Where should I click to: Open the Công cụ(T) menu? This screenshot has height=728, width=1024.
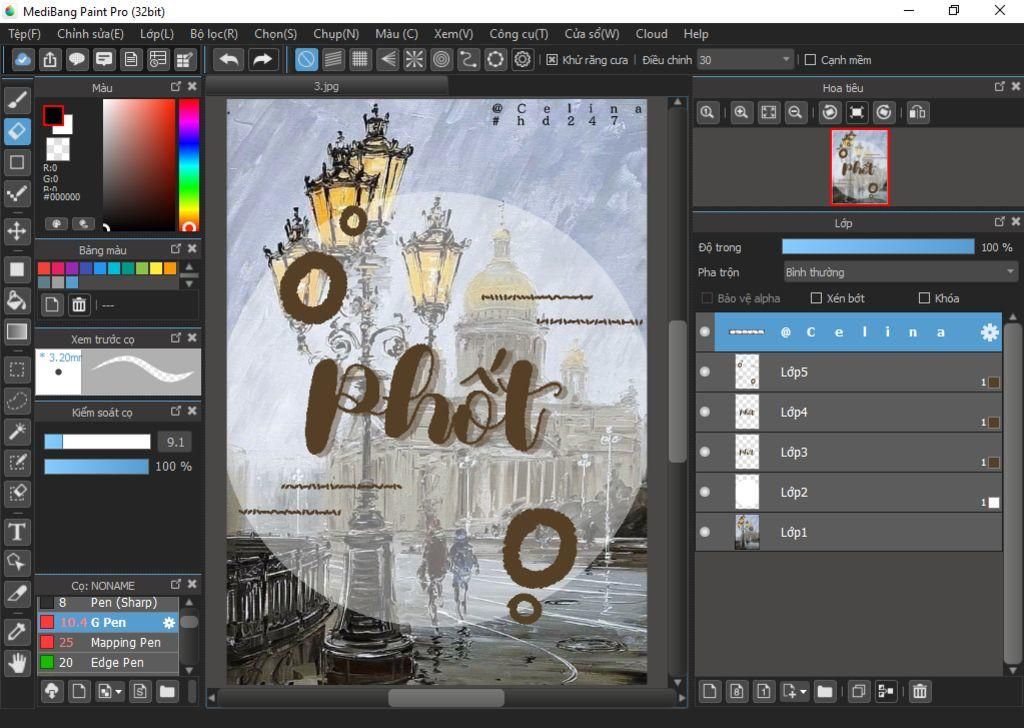click(518, 34)
